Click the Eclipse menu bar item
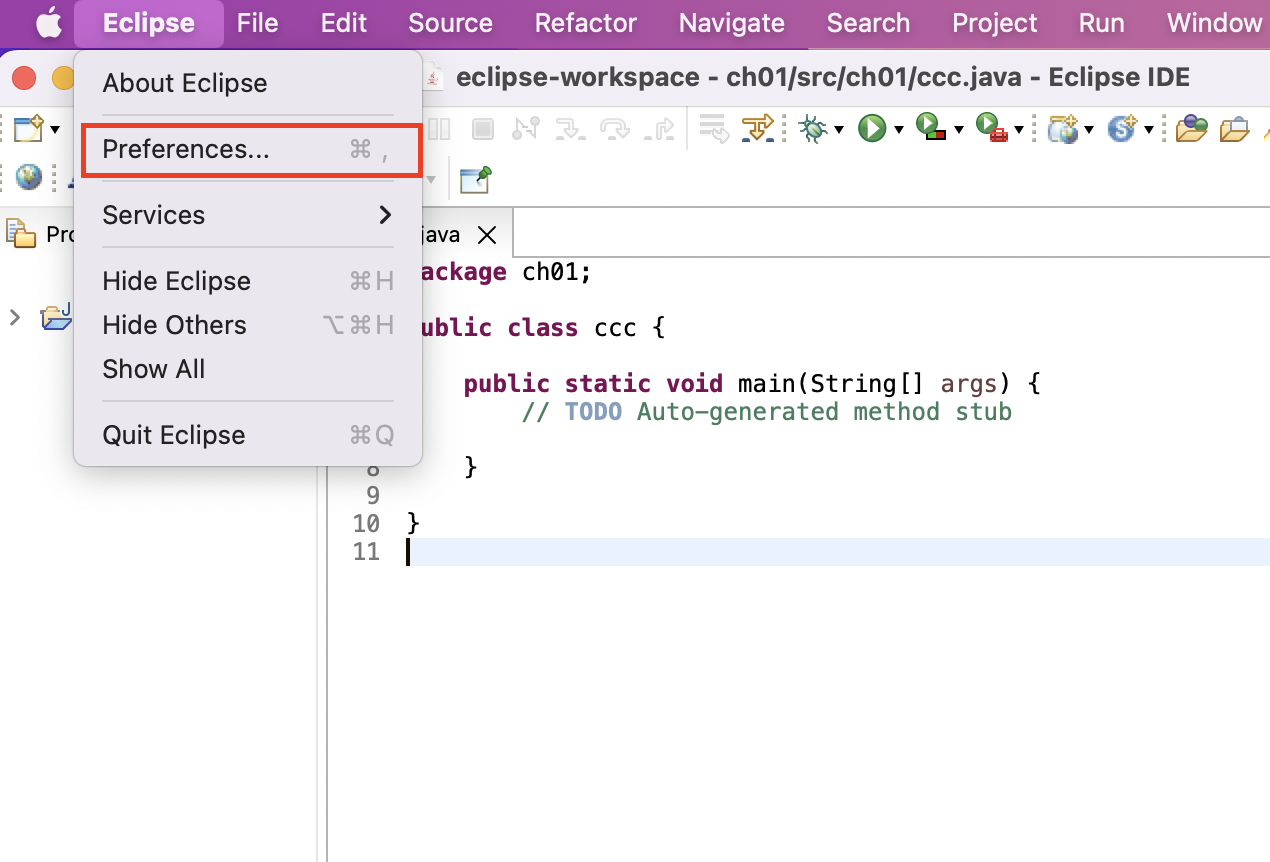Viewport: 1270px width, 862px height. [x=149, y=23]
